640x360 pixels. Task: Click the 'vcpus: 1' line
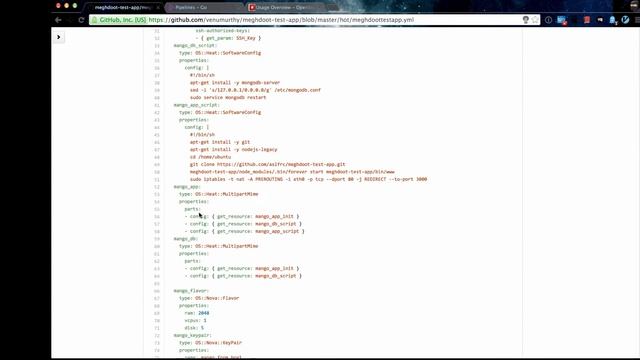click(x=196, y=320)
